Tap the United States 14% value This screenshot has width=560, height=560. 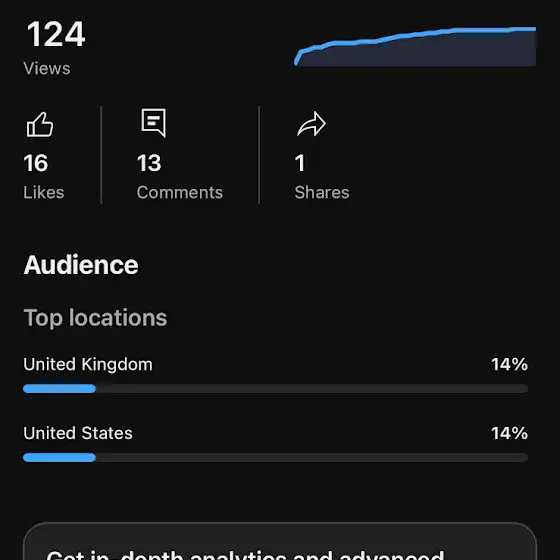click(510, 433)
